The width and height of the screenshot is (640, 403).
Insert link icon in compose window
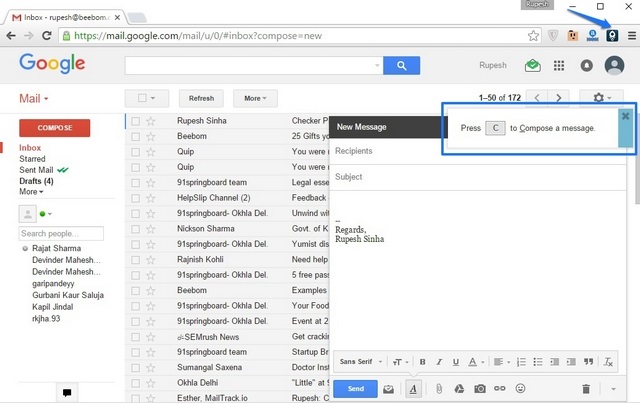click(x=500, y=389)
